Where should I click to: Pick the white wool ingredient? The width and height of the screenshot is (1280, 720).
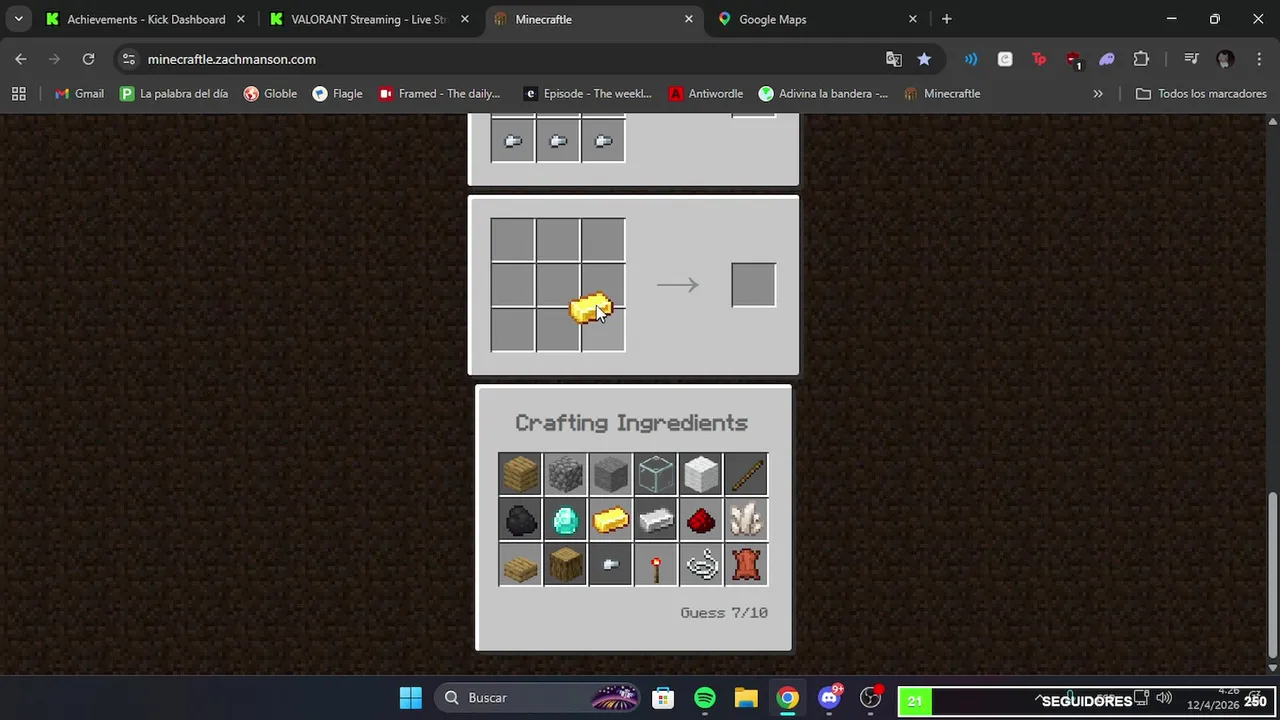point(701,474)
